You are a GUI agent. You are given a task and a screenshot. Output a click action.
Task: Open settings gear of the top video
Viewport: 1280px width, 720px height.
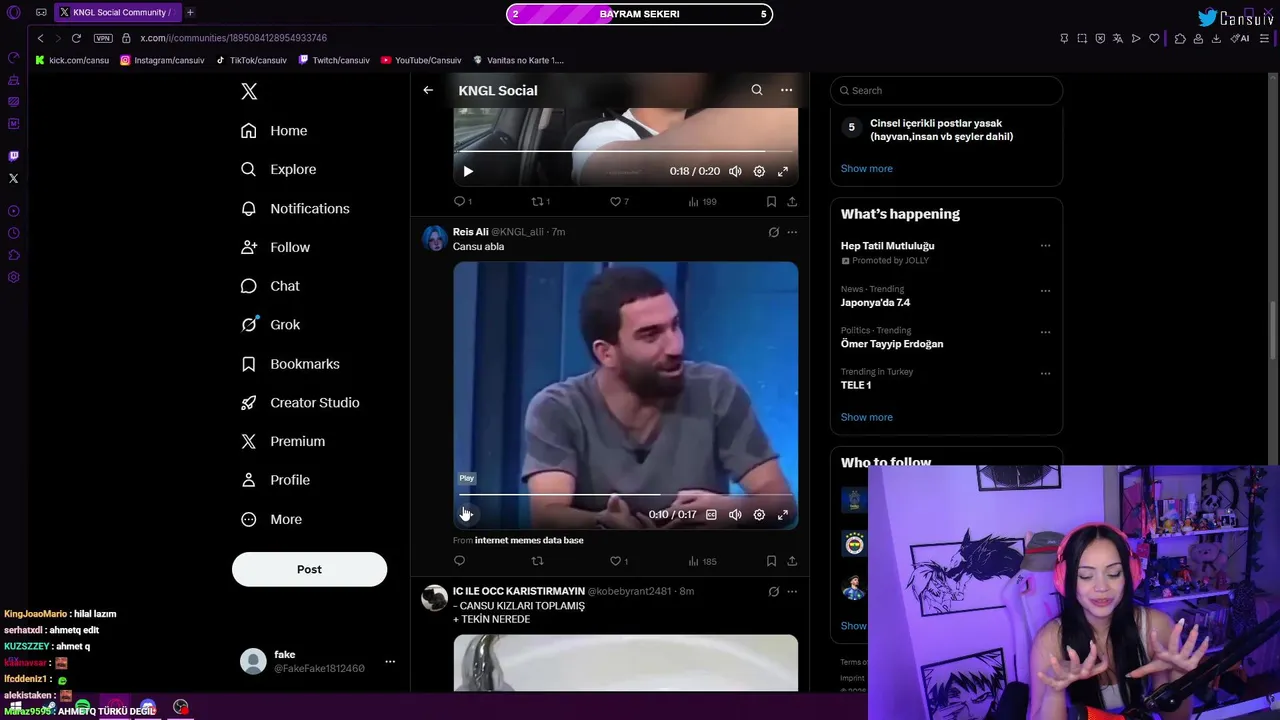(759, 171)
